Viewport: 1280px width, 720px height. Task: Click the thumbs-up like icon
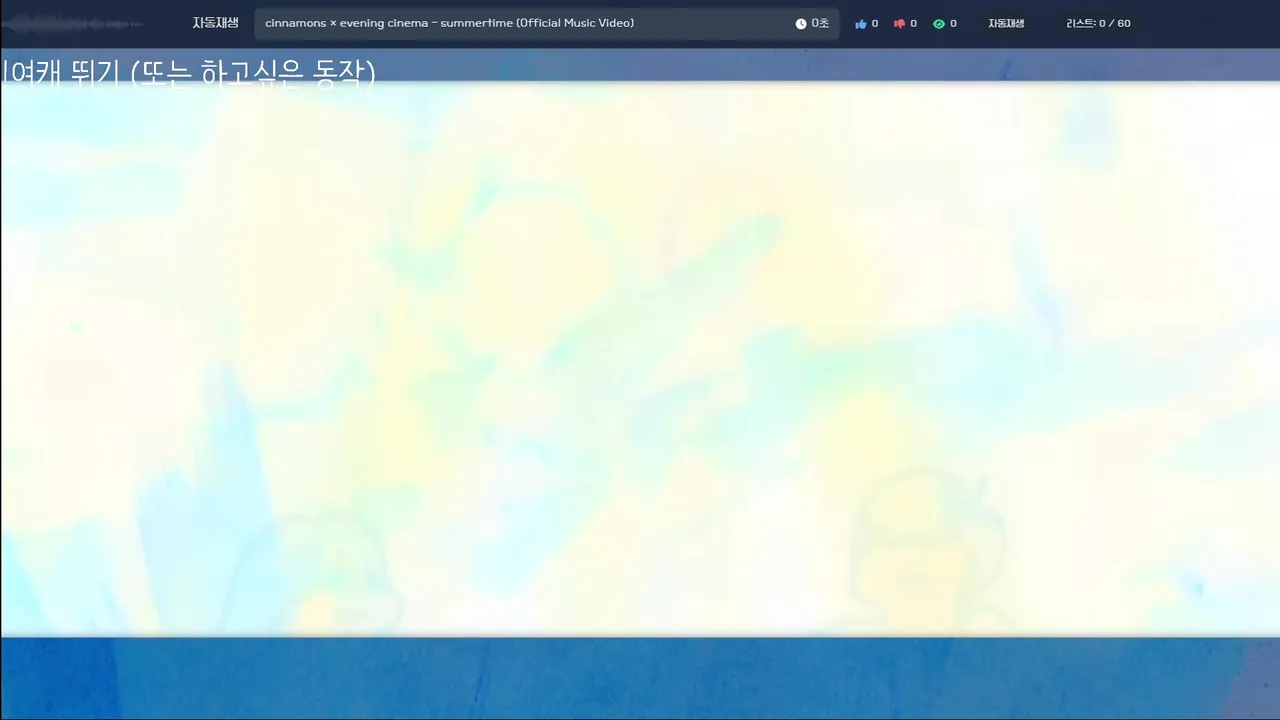tap(861, 24)
